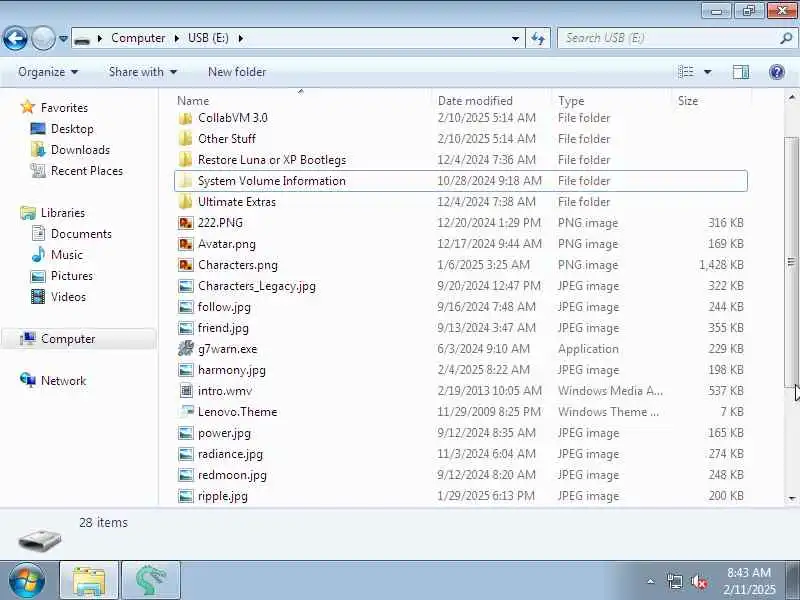
Task: Open Desktop in Favorites
Action: pos(72,129)
